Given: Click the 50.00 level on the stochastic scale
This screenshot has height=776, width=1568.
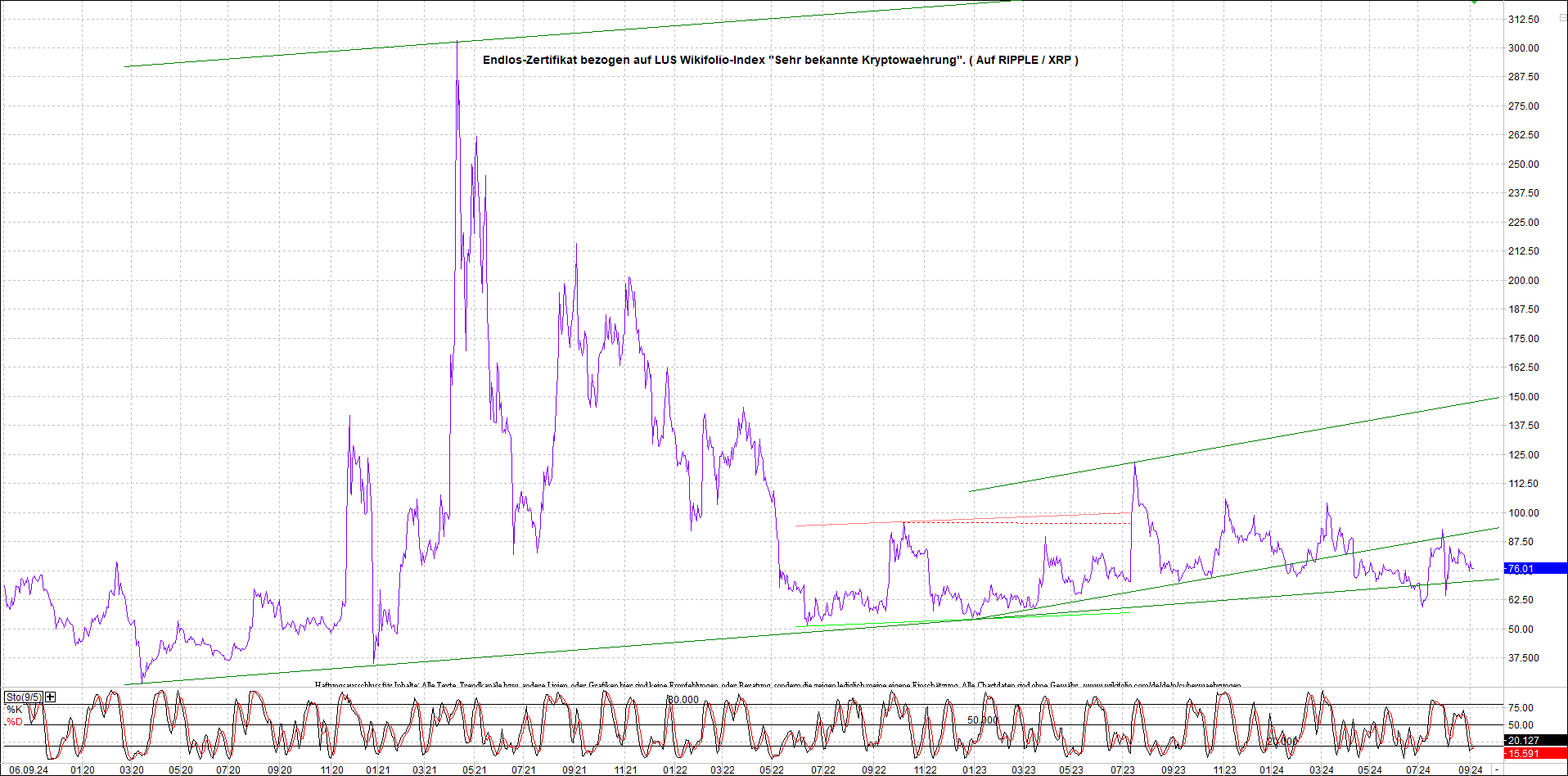Looking at the screenshot, I should [x=1521, y=724].
